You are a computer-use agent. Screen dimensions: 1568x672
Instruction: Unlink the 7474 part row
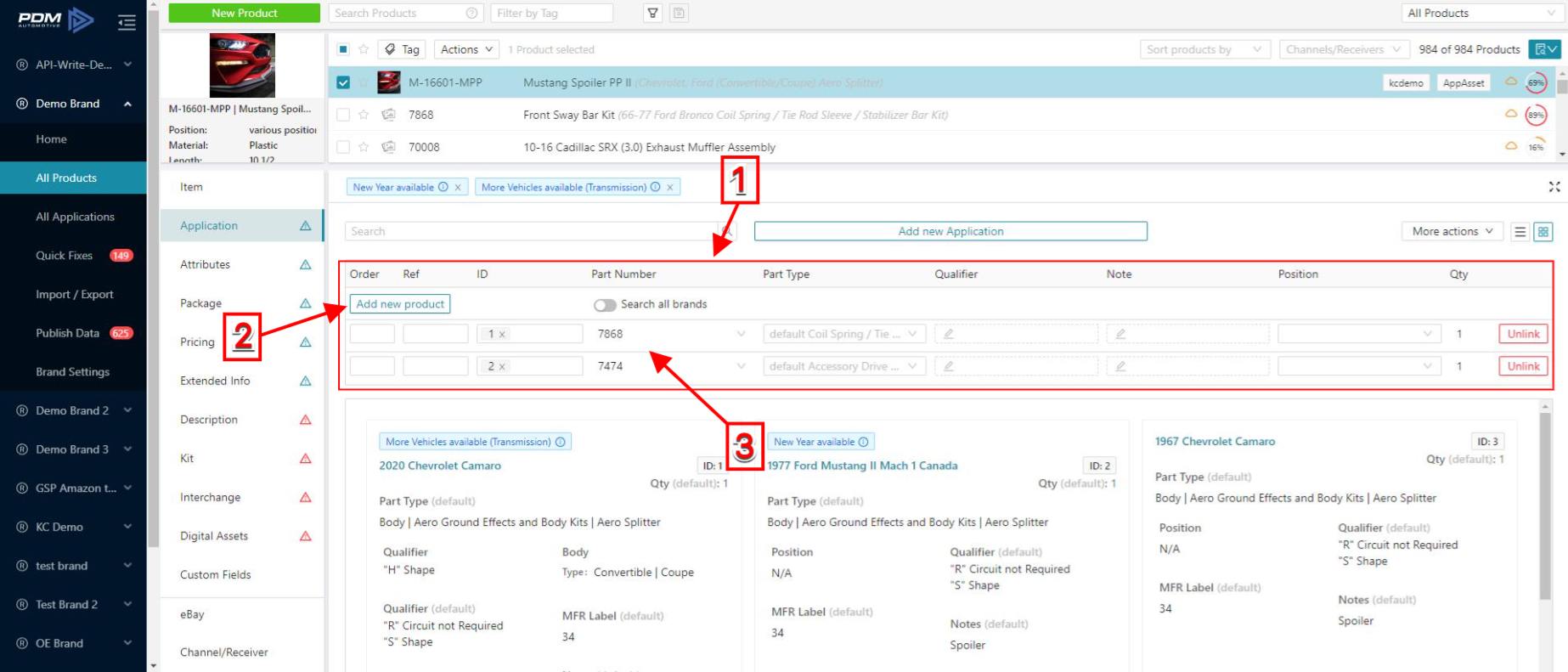click(1523, 366)
